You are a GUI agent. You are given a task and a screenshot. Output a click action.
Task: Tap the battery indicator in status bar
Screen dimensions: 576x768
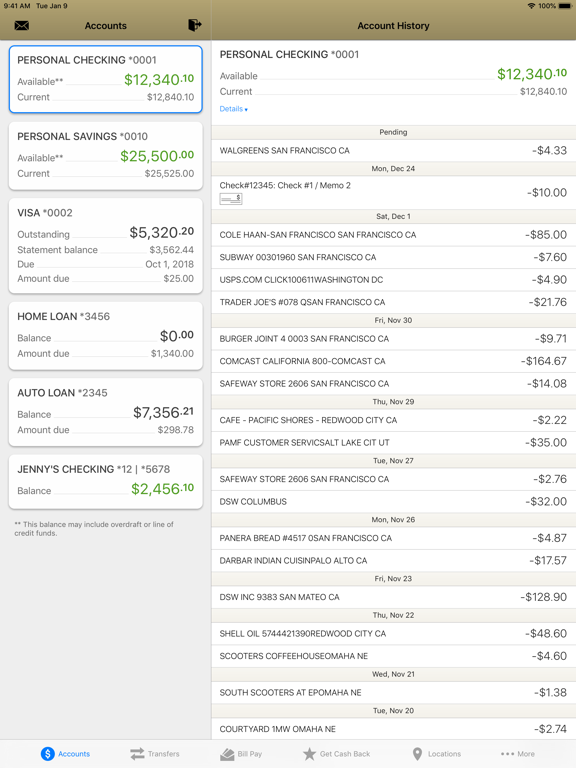565,6
